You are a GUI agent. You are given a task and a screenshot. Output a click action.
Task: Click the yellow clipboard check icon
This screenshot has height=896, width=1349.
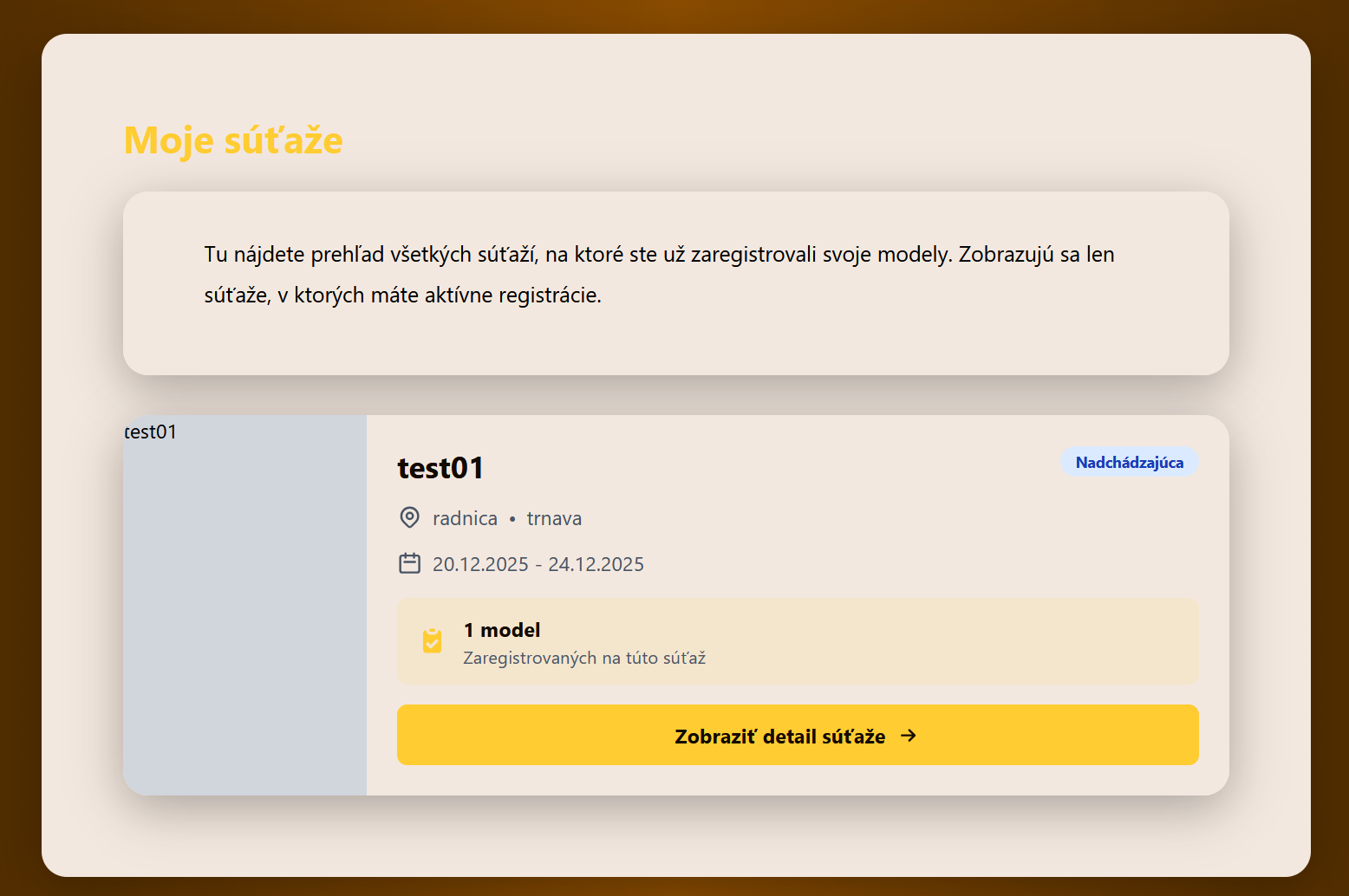pyautogui.click(x=432, y=640)
